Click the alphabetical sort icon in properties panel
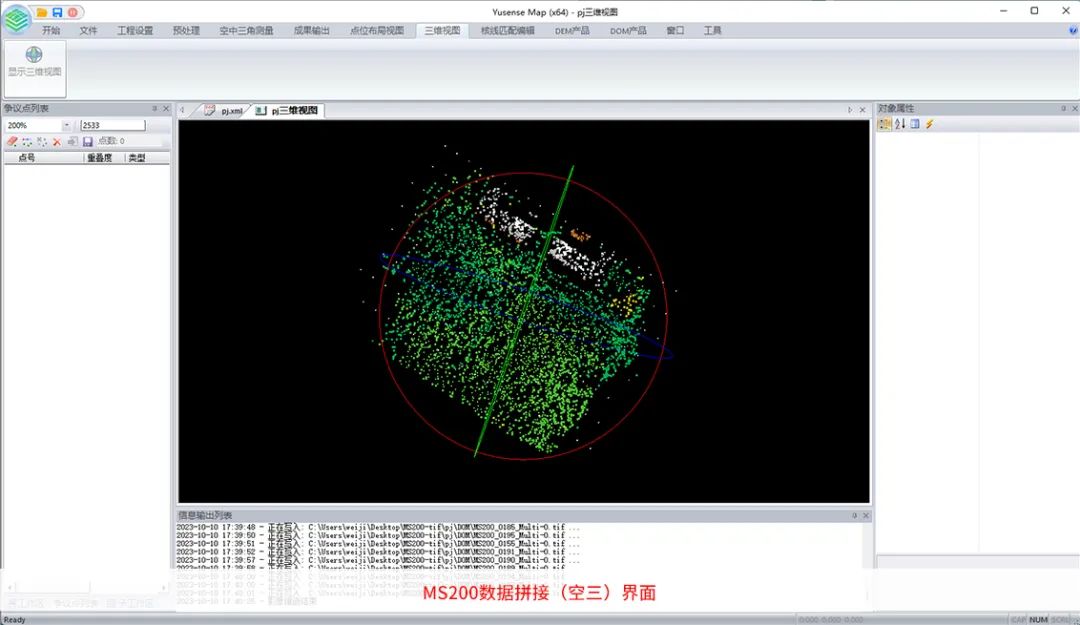This screenshot has width=1080, height=625. (x=899, y=124)
